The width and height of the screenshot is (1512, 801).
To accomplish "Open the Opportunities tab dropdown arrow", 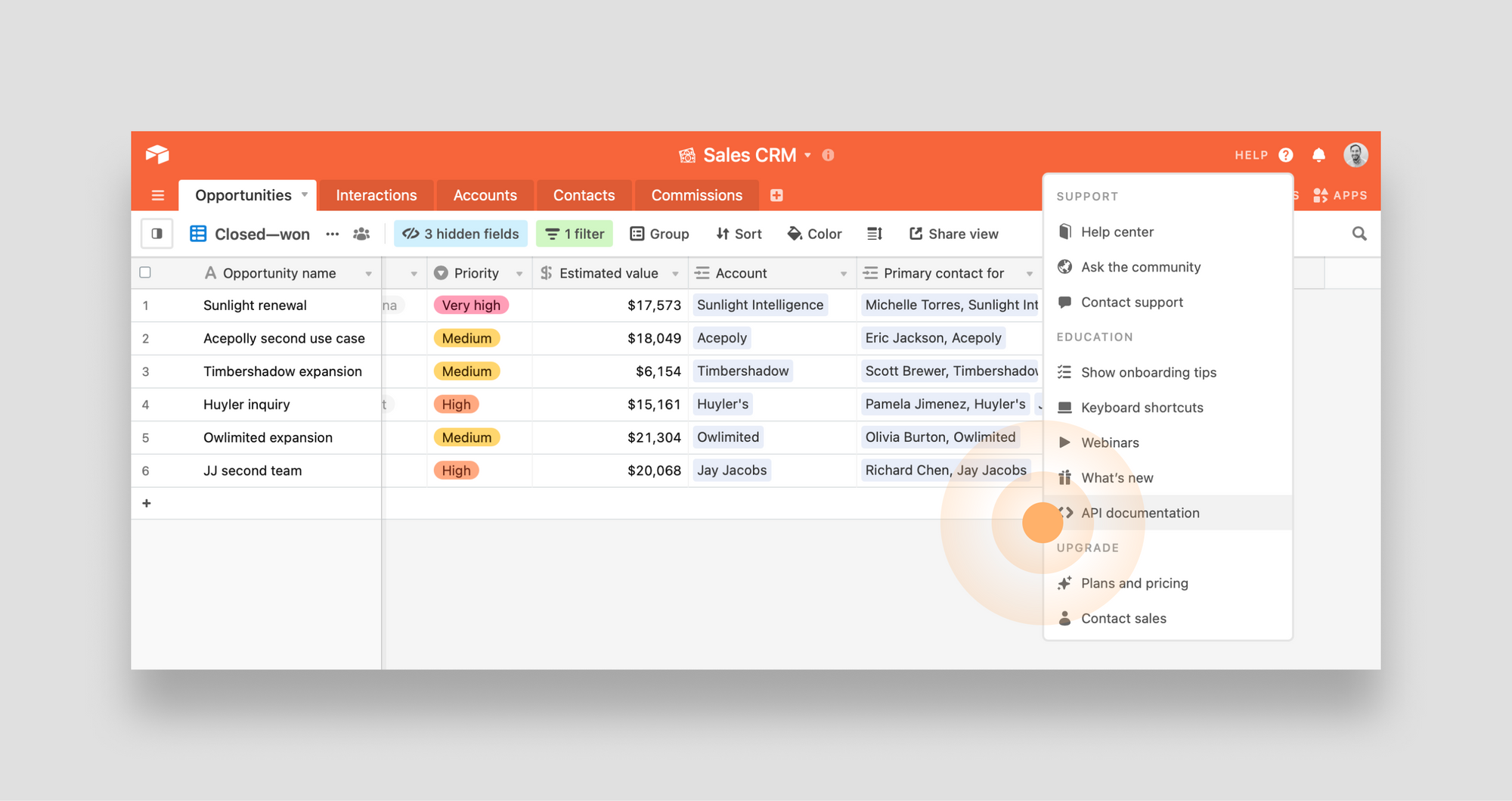I will (x=305, y=194).
